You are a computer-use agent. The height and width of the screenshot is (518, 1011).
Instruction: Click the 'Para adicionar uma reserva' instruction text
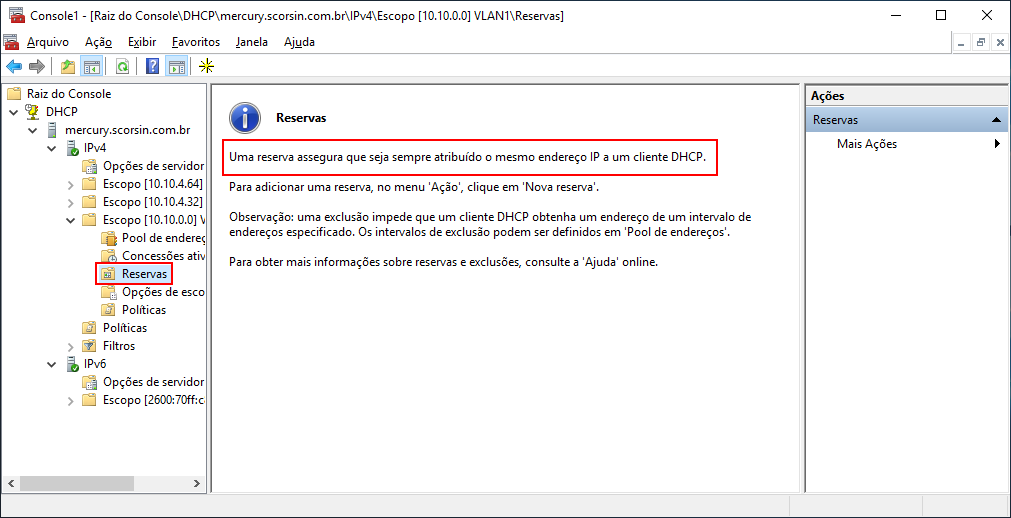tap(415, 187)
